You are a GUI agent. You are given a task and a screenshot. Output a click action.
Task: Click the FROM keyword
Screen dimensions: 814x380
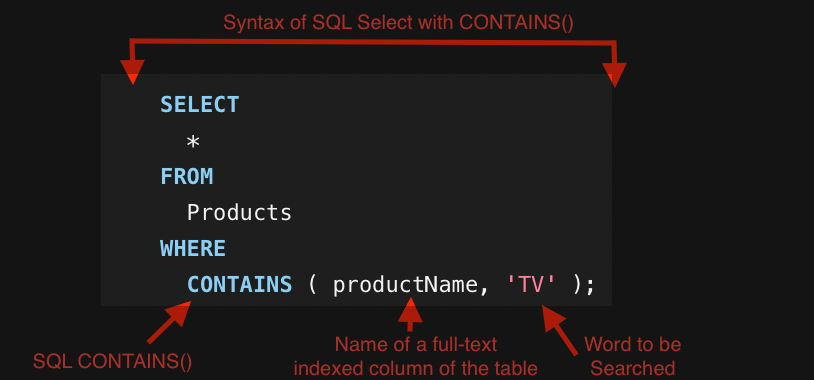point(186,177)
